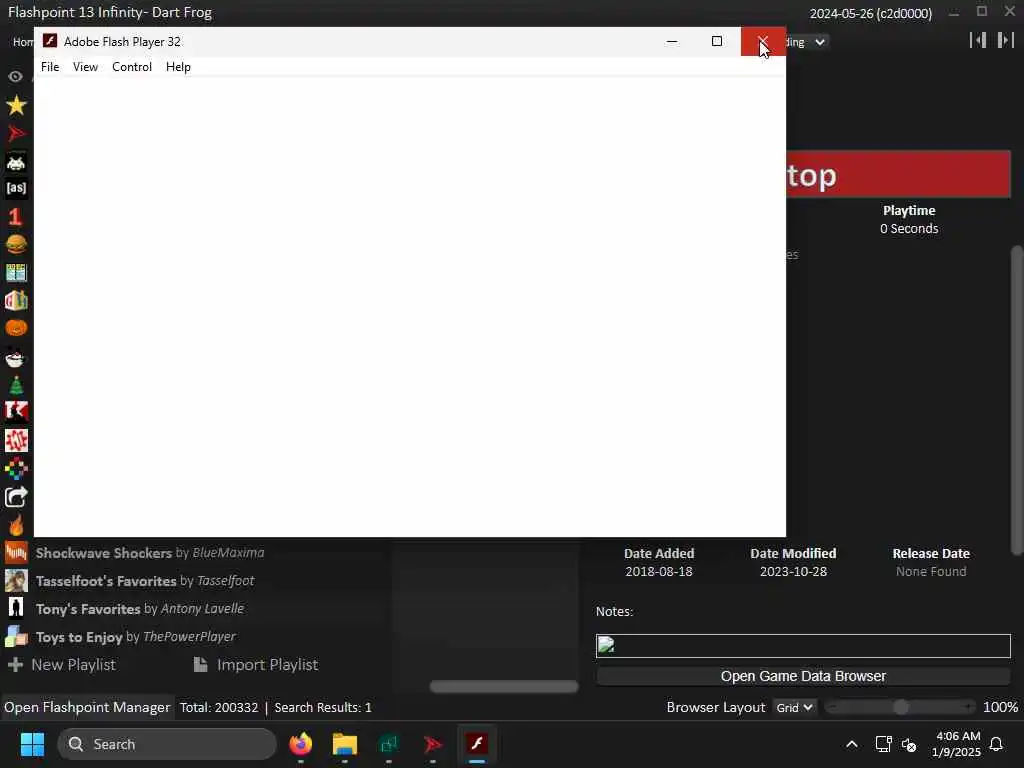
Task: Maximize the Adobe Flash Player window
Action: tap(716, 41)
